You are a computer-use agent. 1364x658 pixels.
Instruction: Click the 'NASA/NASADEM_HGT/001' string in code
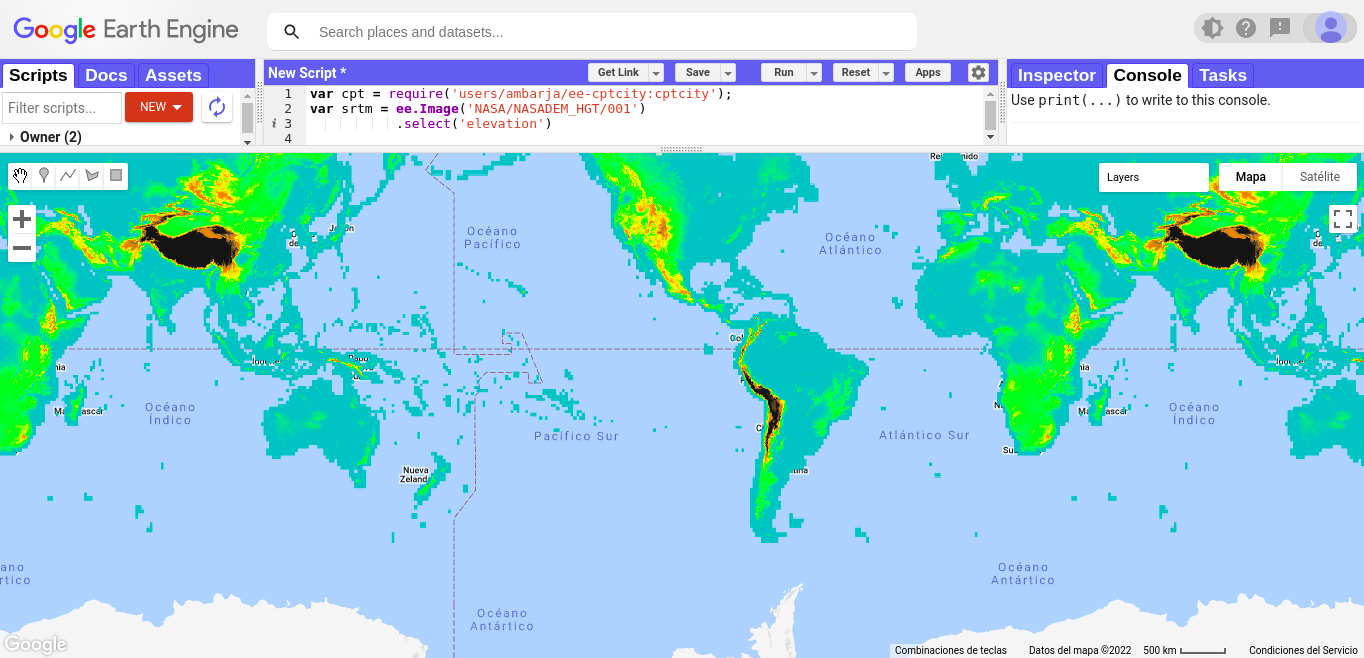(553, 109)
